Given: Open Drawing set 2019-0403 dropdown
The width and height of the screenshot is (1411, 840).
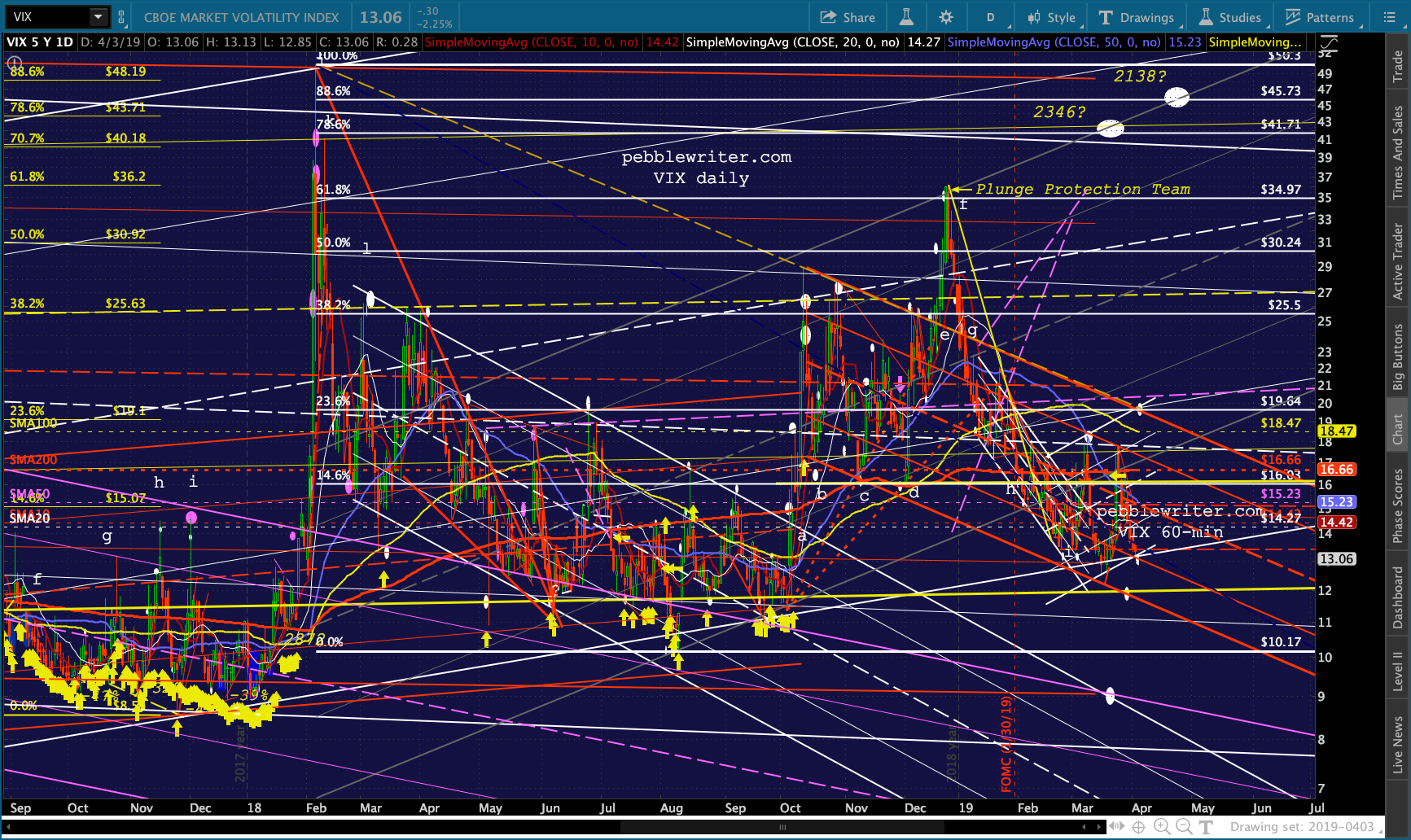Looking at the screenshot, I should click(1307, 827).
